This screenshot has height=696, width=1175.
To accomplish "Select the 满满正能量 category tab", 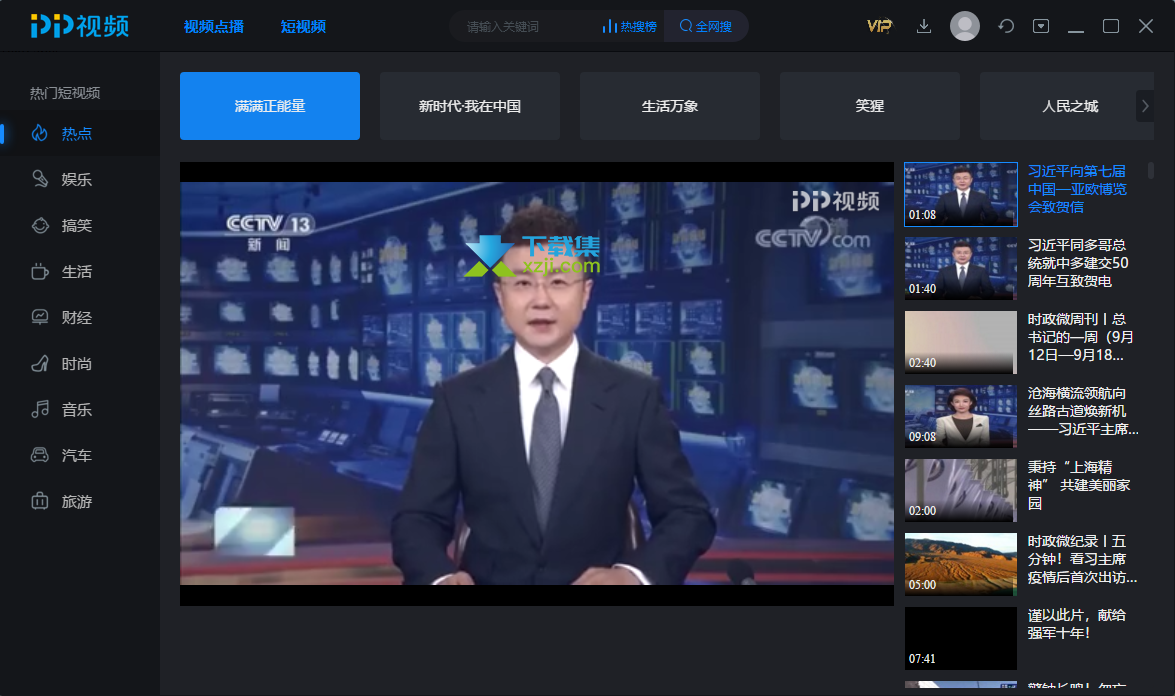I will tap(270, 106).
